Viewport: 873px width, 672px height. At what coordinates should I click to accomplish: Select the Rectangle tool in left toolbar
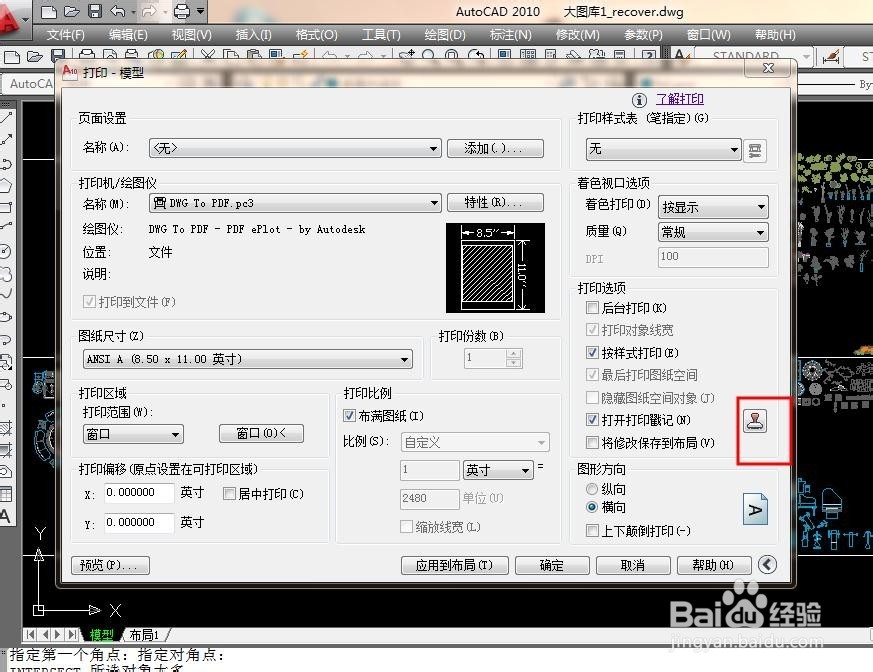[x=6, y=207]
